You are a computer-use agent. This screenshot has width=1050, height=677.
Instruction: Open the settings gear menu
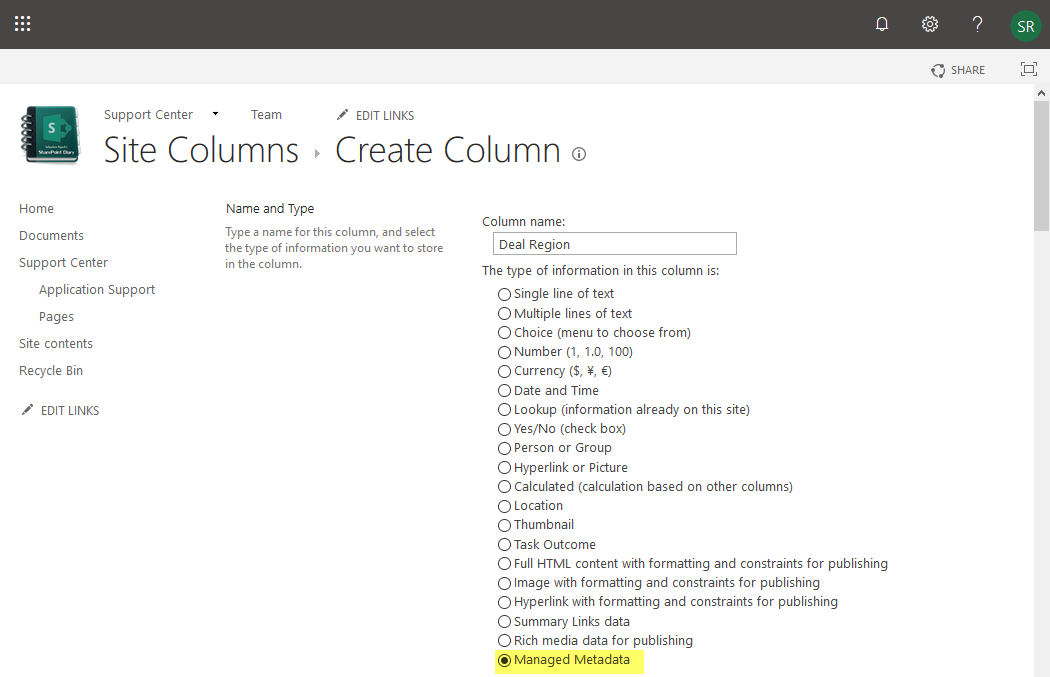pos(929,23)
